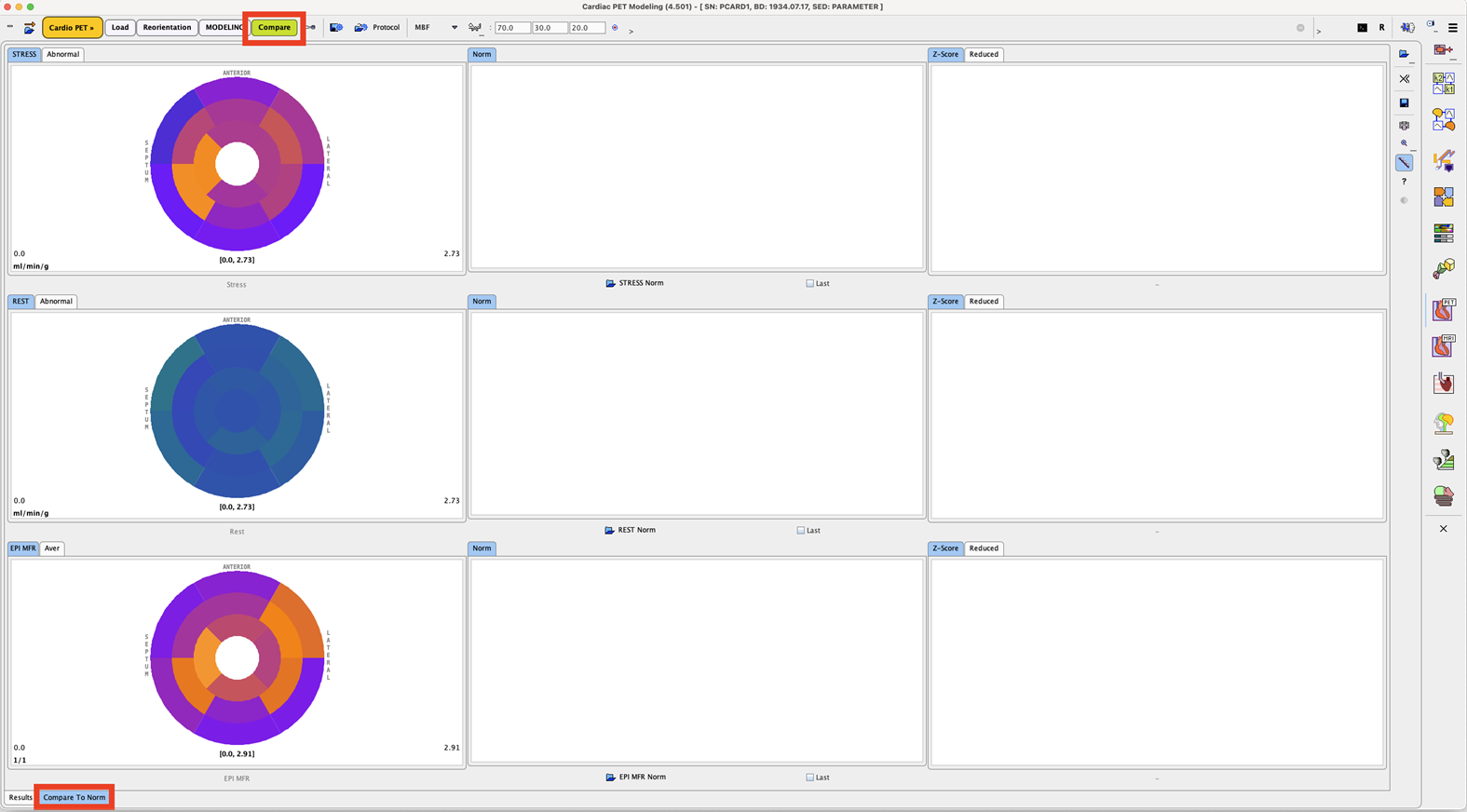Open the R statistics console
The height and width of the screenshot is (812, 1467).
[x=1381, y=28]
